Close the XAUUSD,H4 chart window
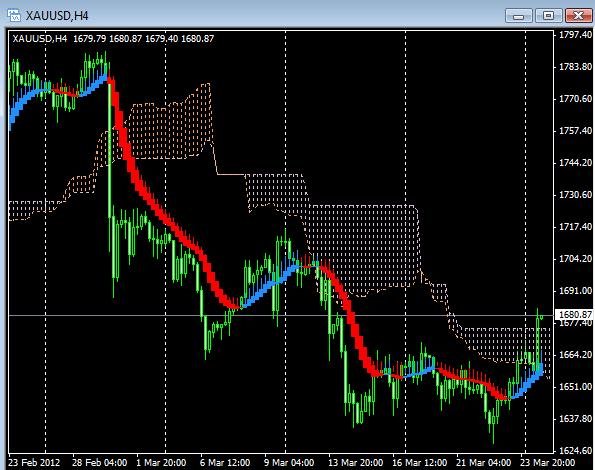The image size is (595, 470). (x=578, y=16)
